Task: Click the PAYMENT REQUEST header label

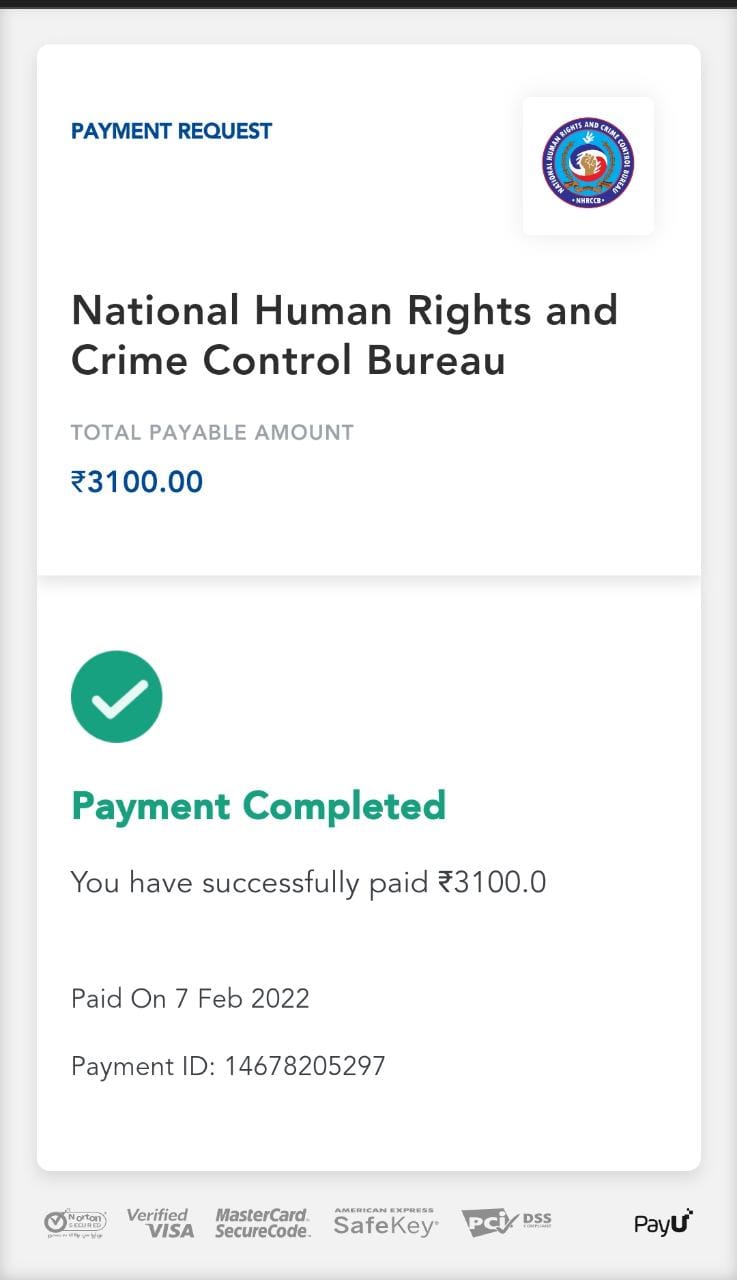Action: (171, 131)
